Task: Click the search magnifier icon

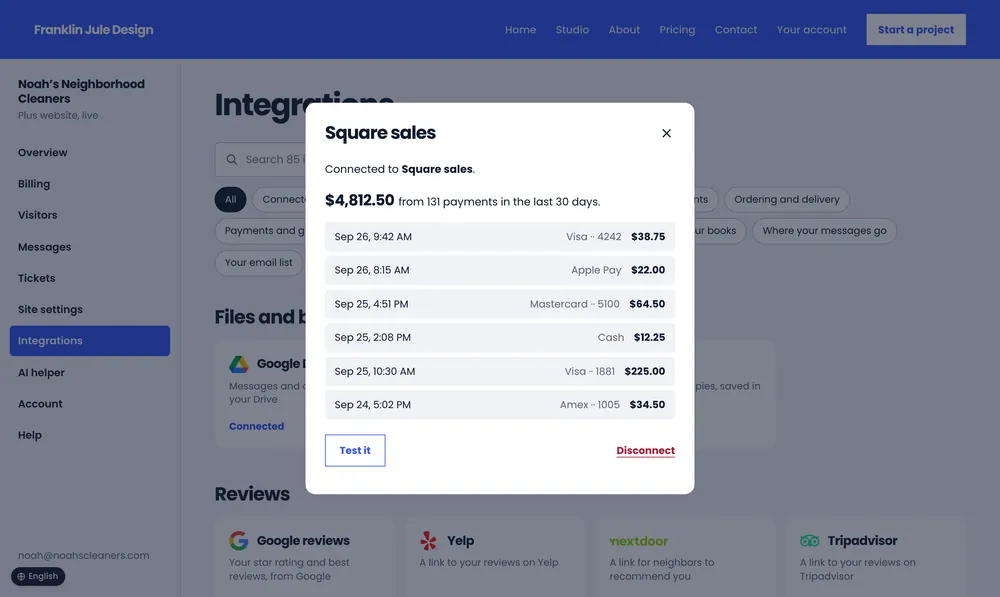Action: coord(232,159)
